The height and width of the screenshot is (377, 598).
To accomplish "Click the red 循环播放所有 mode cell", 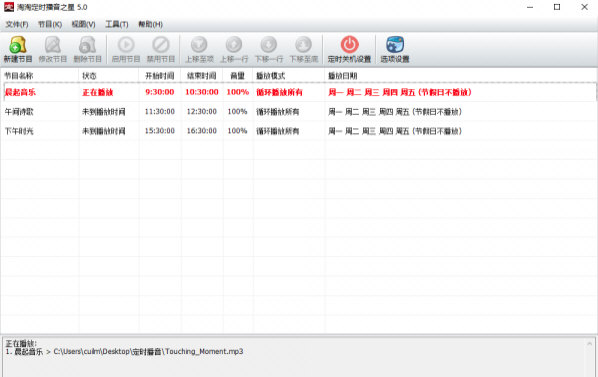I will [279, 92].
